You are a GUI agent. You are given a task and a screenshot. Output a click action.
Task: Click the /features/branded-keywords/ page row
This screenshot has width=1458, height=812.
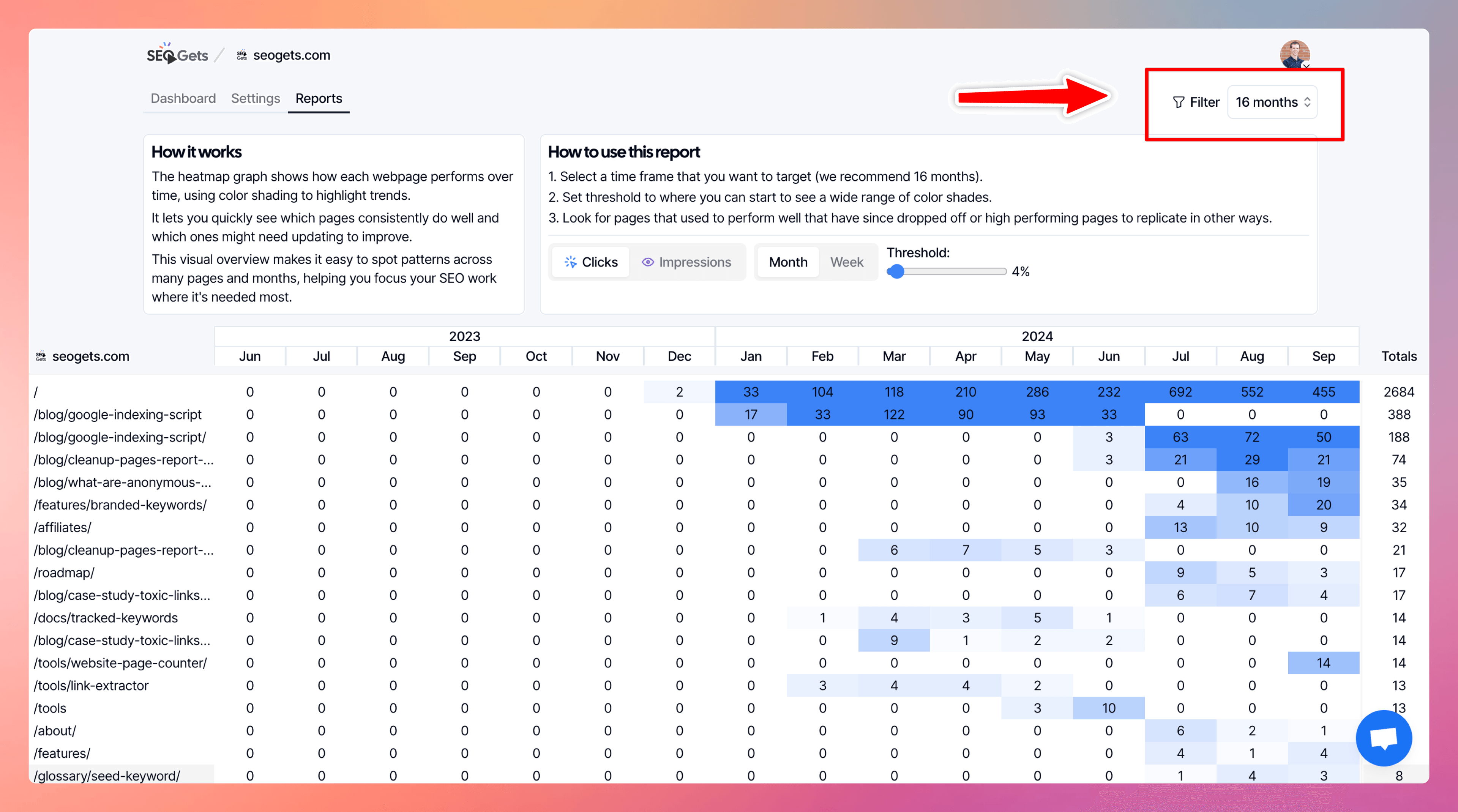[x=121, y=505]
